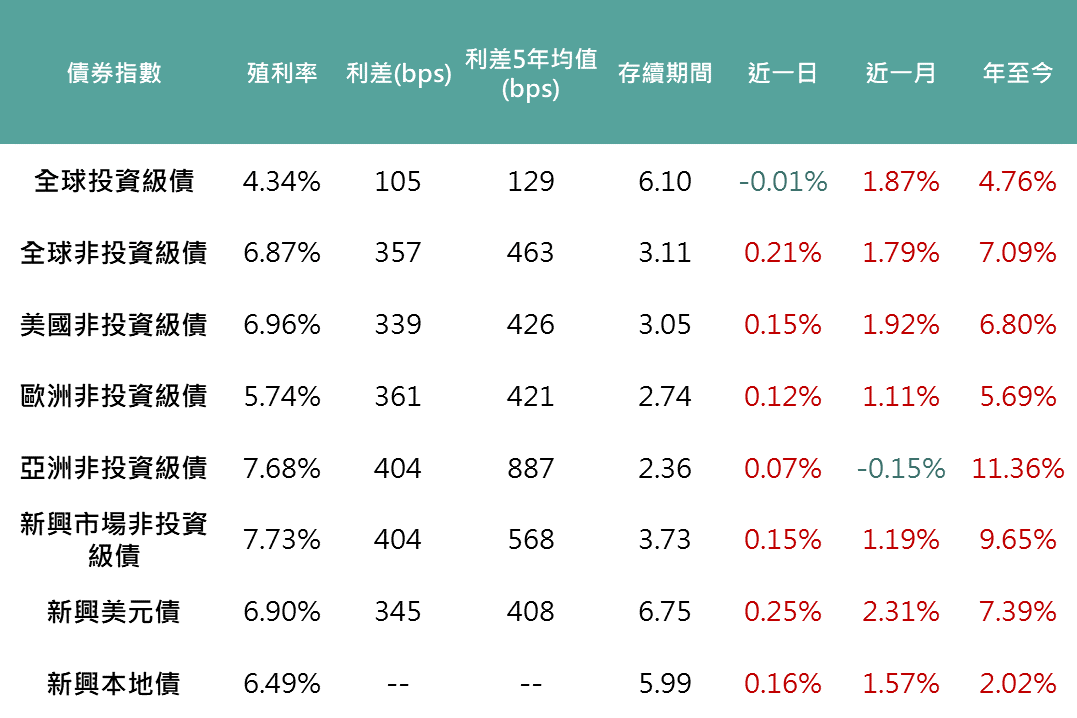Select the 亞洲非投資級債 row label
This screenshot has height=718, width=1077.
[x=113, y=468]
